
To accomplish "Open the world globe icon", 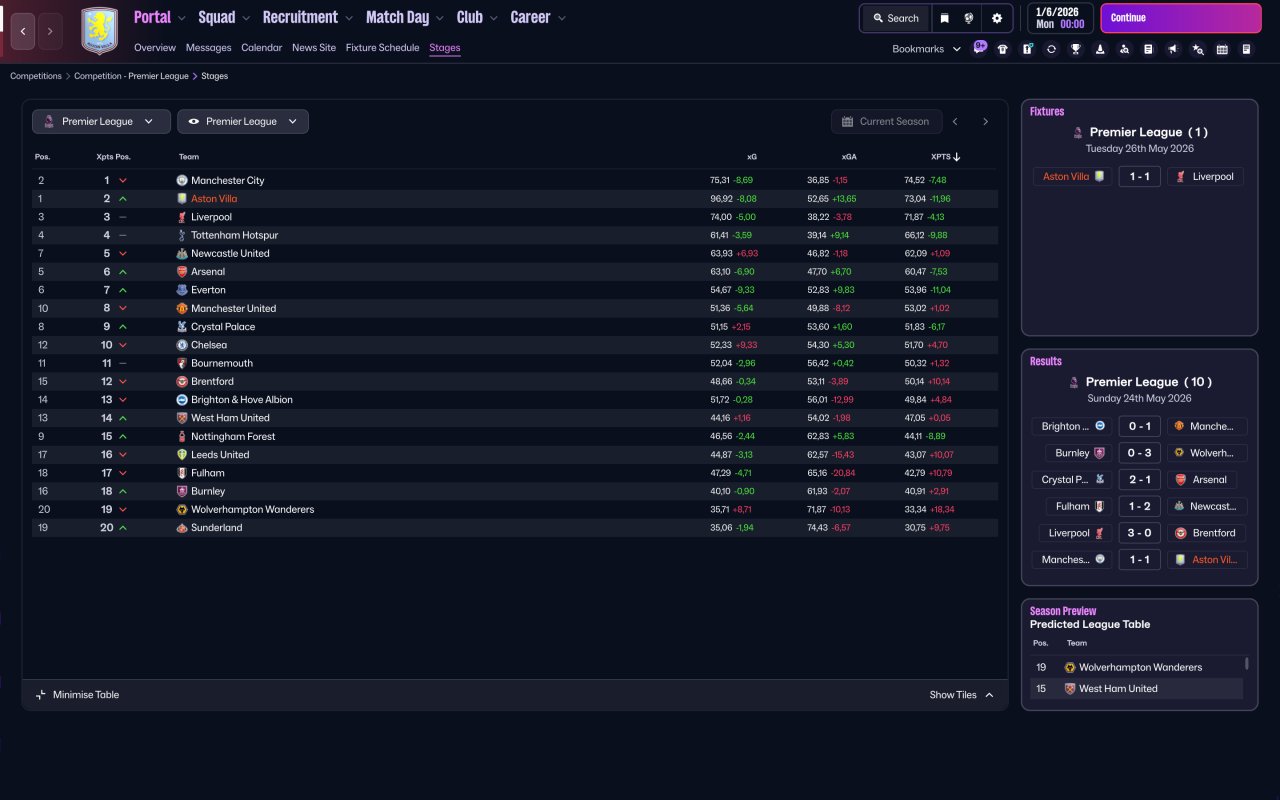I will pos(969,18).
